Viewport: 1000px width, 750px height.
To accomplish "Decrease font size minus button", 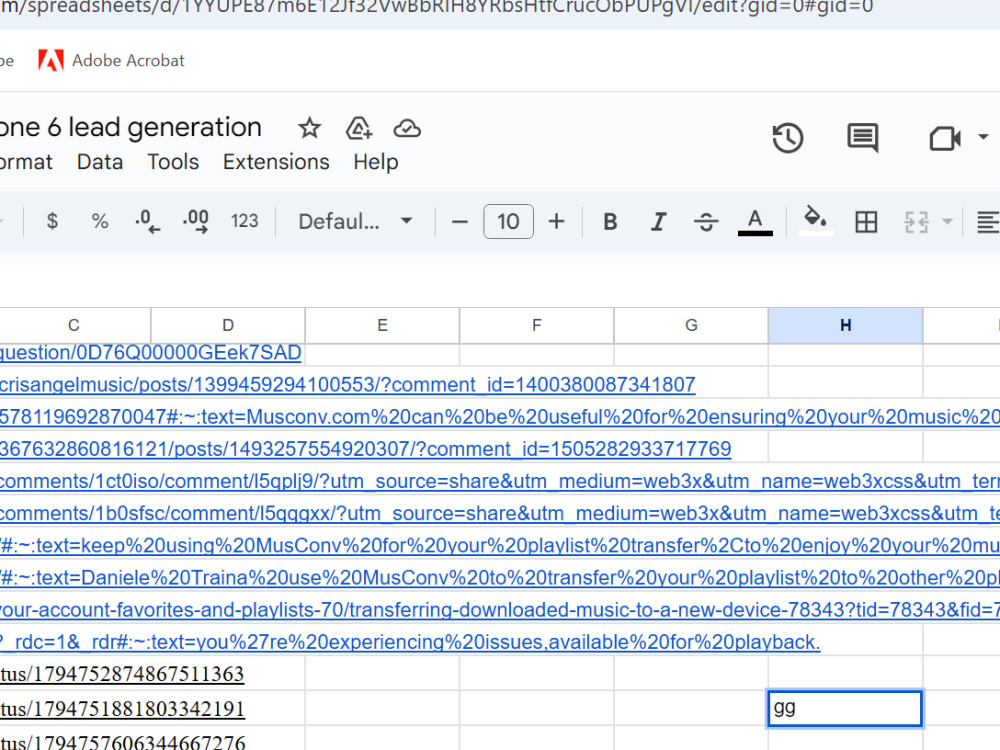I will point(459,222).
